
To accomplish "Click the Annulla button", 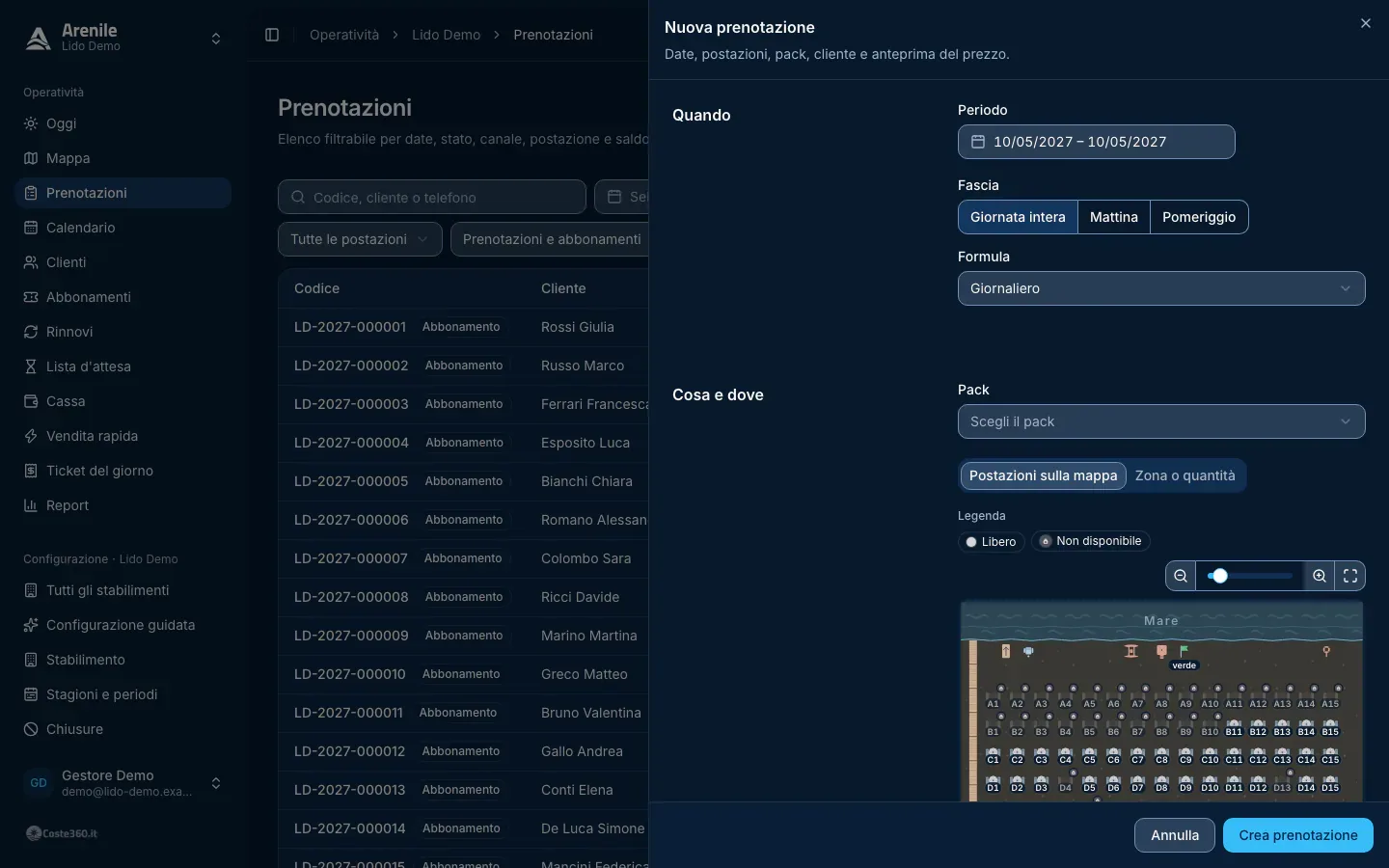I will tap(1175, 835).
